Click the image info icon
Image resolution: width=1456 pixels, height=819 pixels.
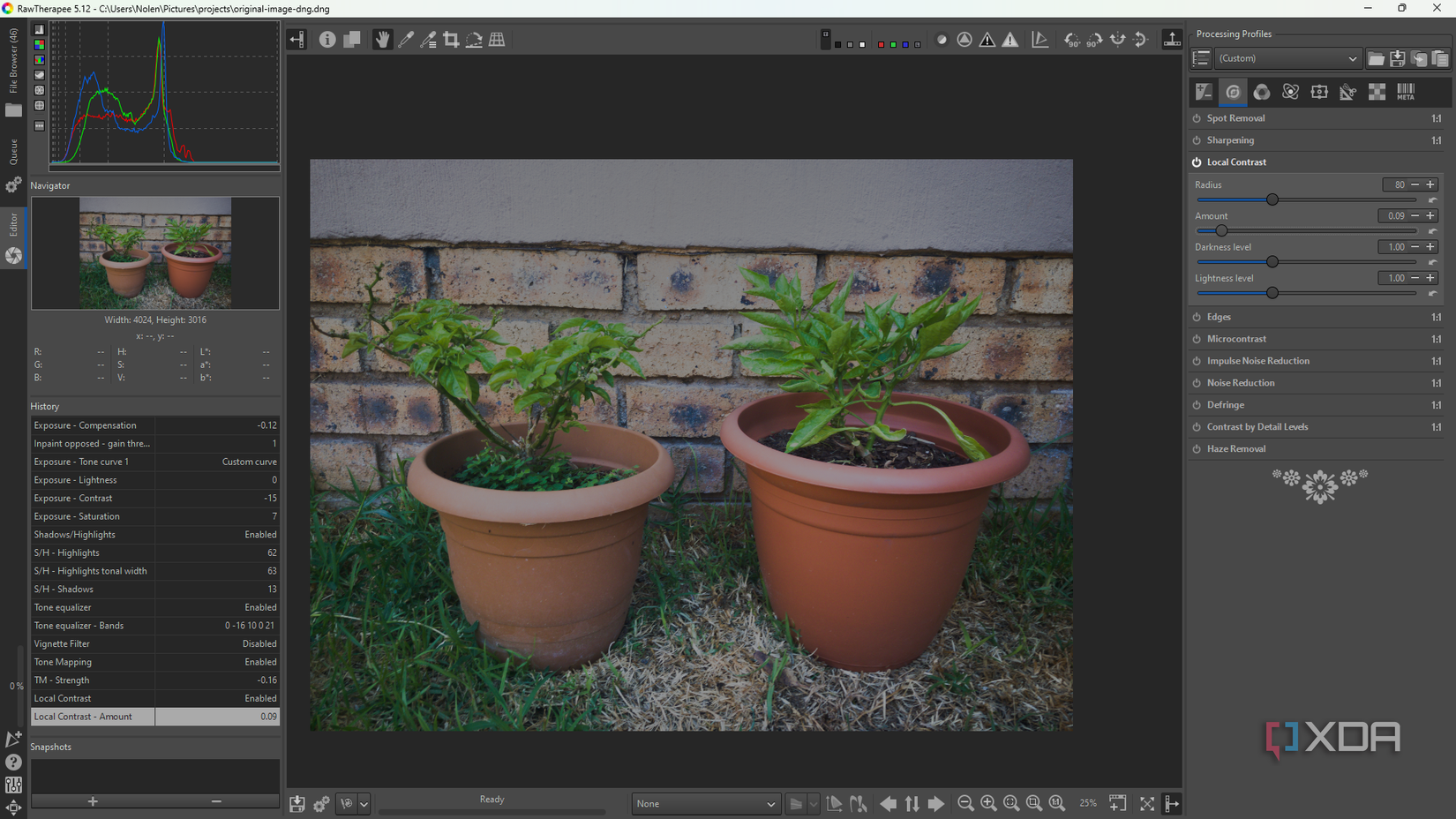pos(327,40)
